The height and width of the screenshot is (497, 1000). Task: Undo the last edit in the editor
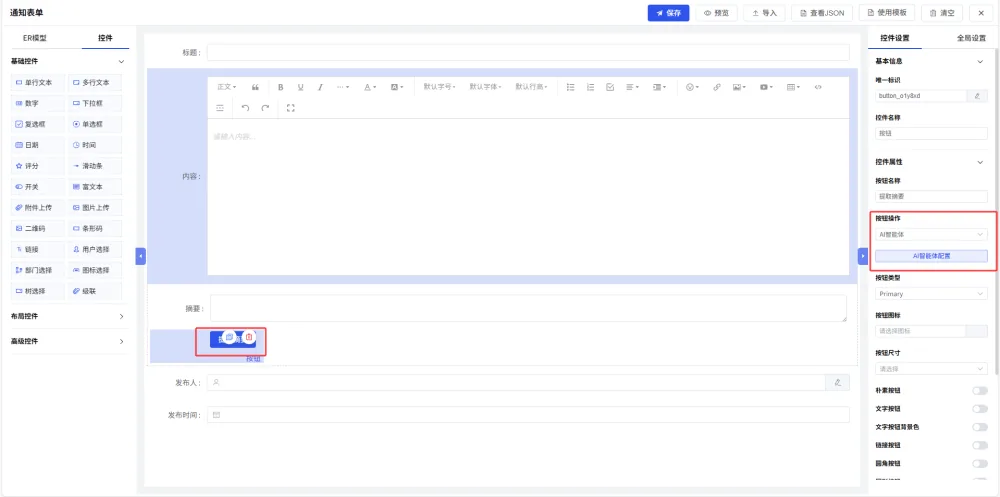pos(246,108)
